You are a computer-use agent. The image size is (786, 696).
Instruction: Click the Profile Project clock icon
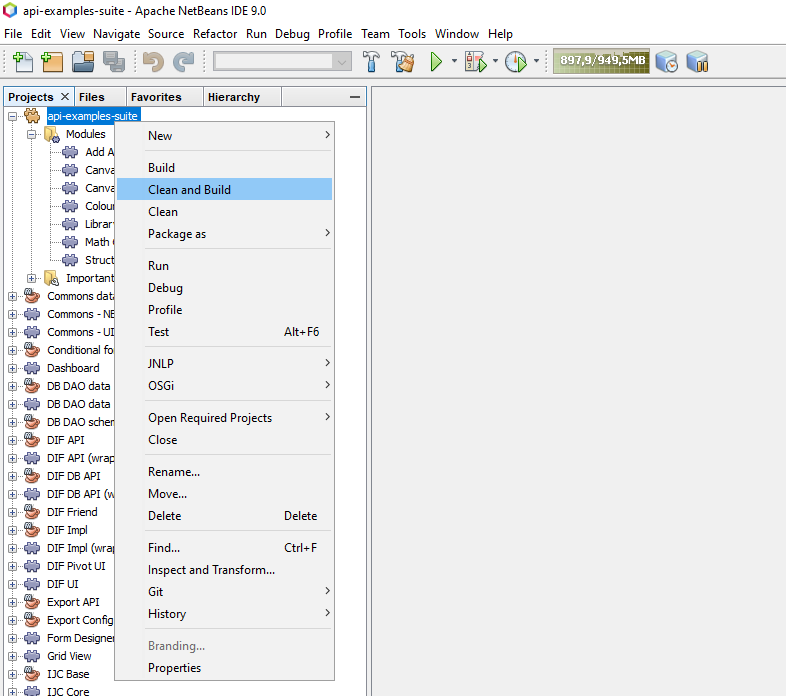click(x=515, y=62)
